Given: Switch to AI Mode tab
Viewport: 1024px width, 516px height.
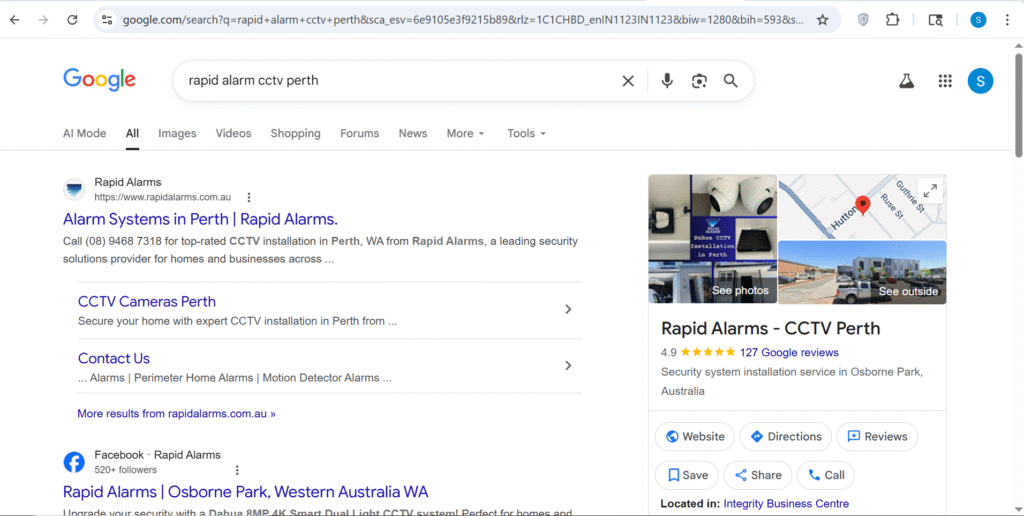Looking at the screenshot, I should point(84,133).
